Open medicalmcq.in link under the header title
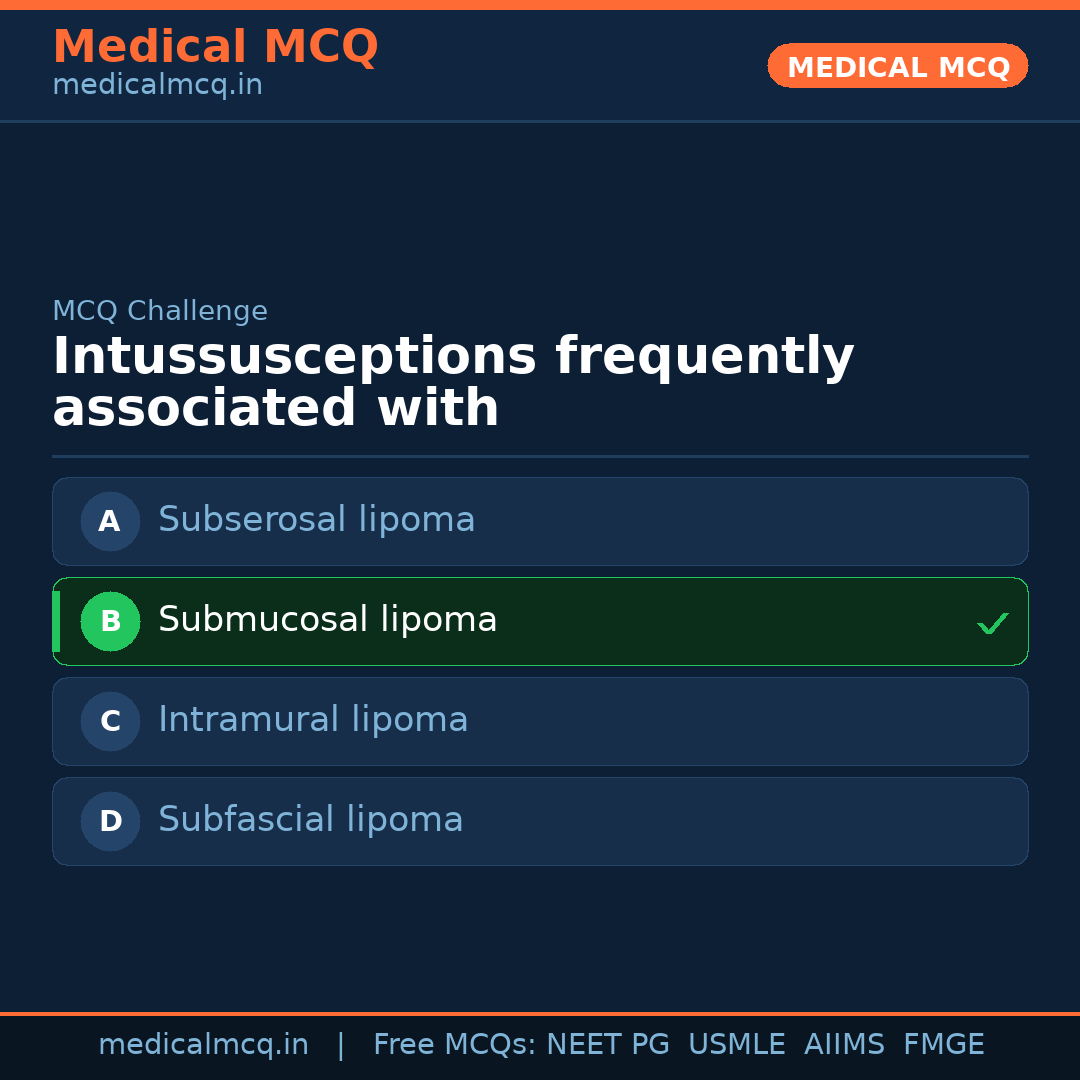Screen dimensions: 1080x1080 point(157,86)
